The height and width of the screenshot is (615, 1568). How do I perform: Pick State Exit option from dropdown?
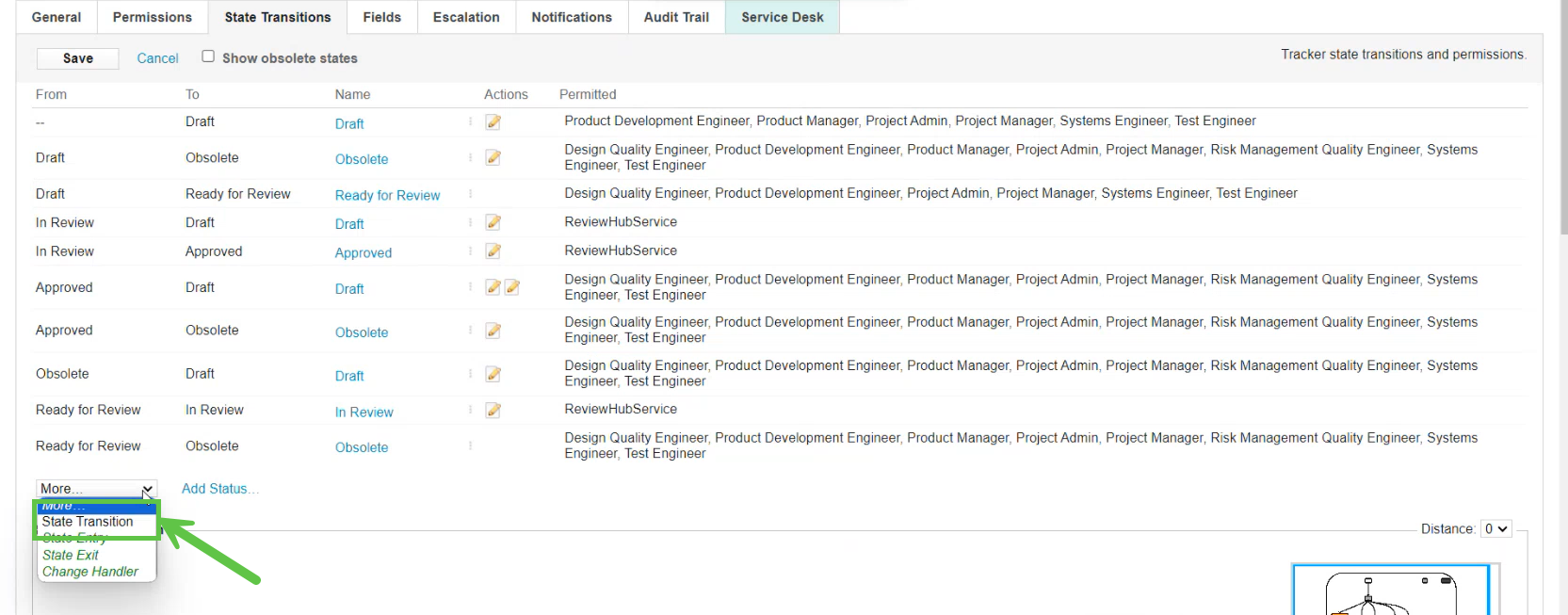coord(71,556)
